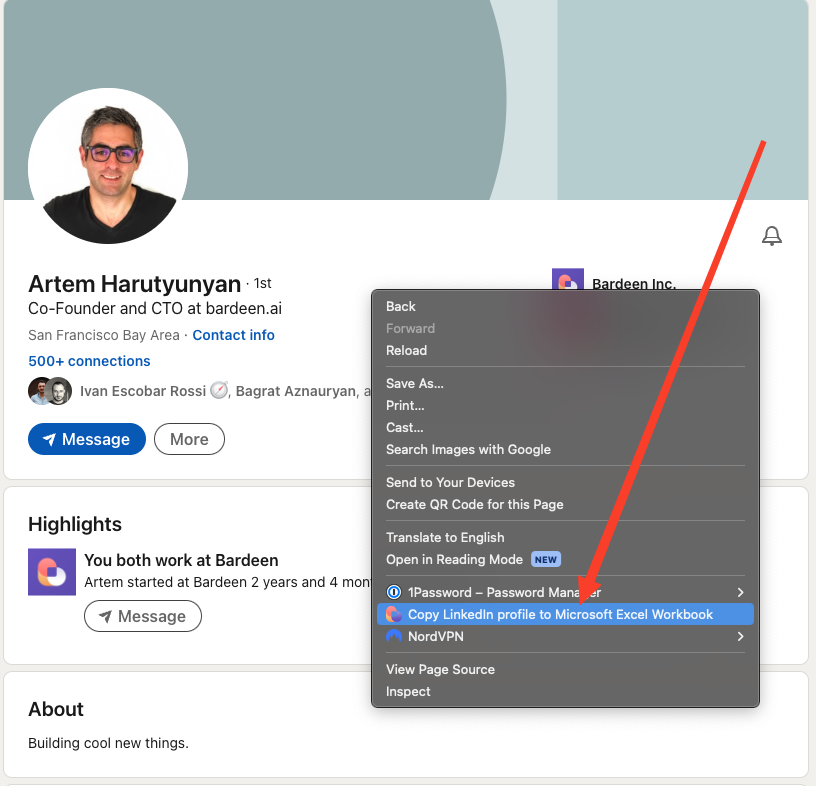Screen dimensions: 816x786
Task: Click the name Artem Harutyunyan
Action: (134, 284)
